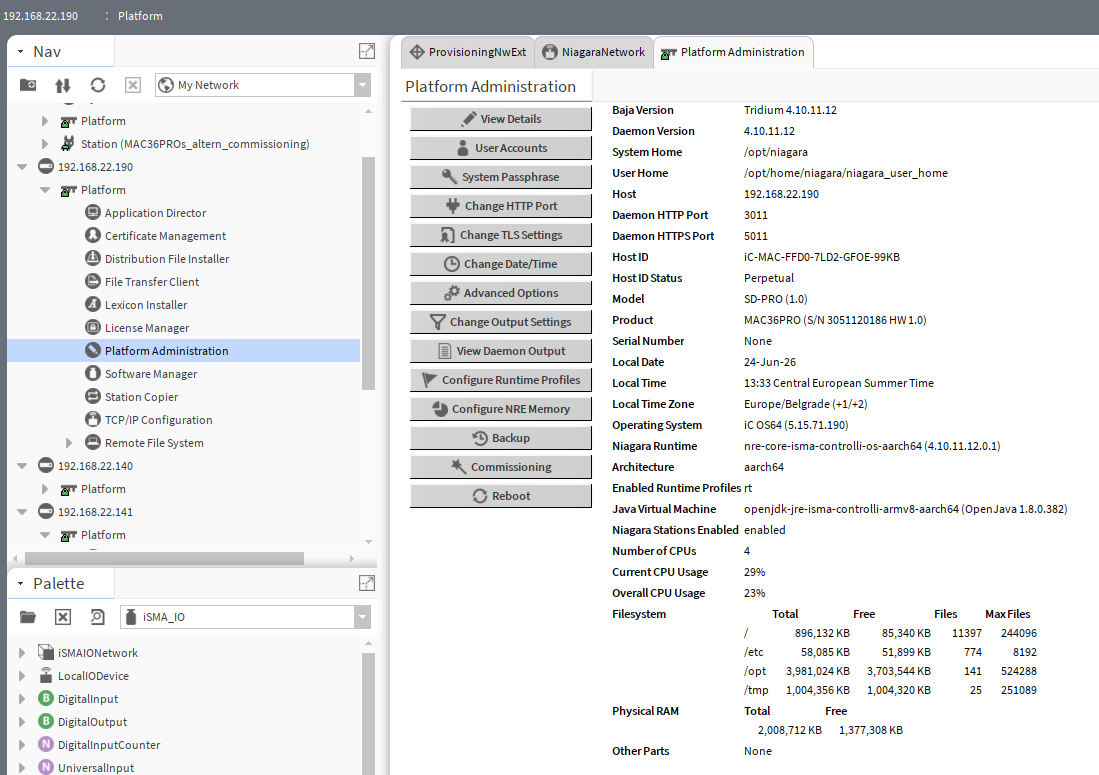The height and width of the screenshot is (775, 1099).
Task: Switch to ProvisioningNwExt tab
Action: 468,52
